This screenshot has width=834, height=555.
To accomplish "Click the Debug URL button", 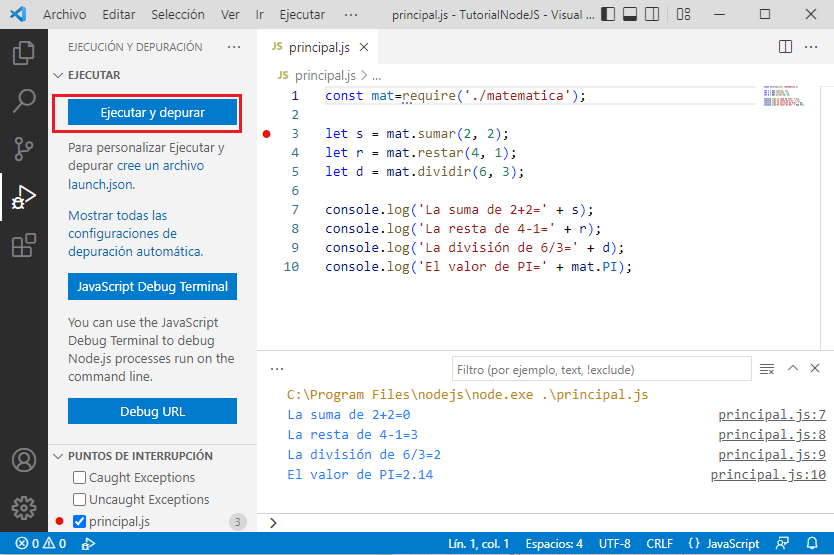I will pyautogui.click(x=153, y=411).
